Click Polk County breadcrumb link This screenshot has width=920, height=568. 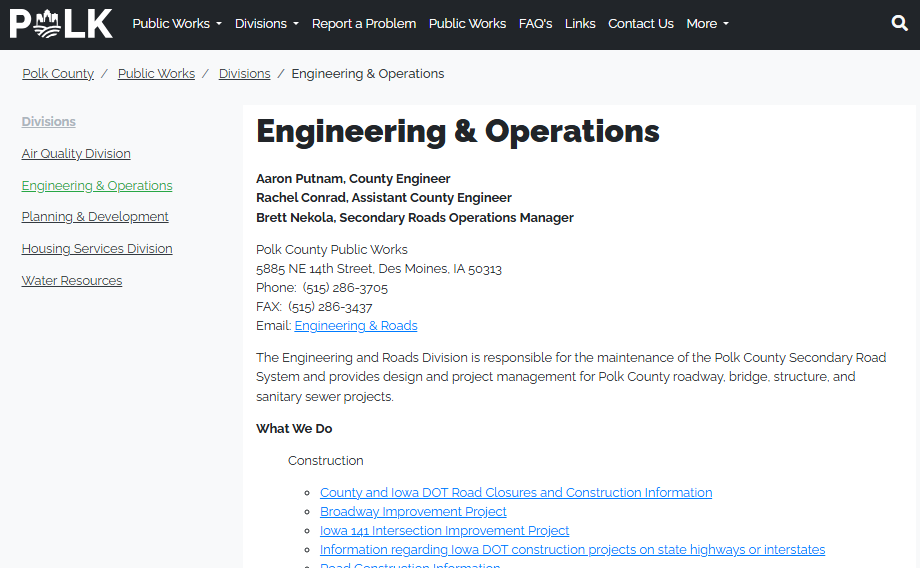click(x=58, y=74)
